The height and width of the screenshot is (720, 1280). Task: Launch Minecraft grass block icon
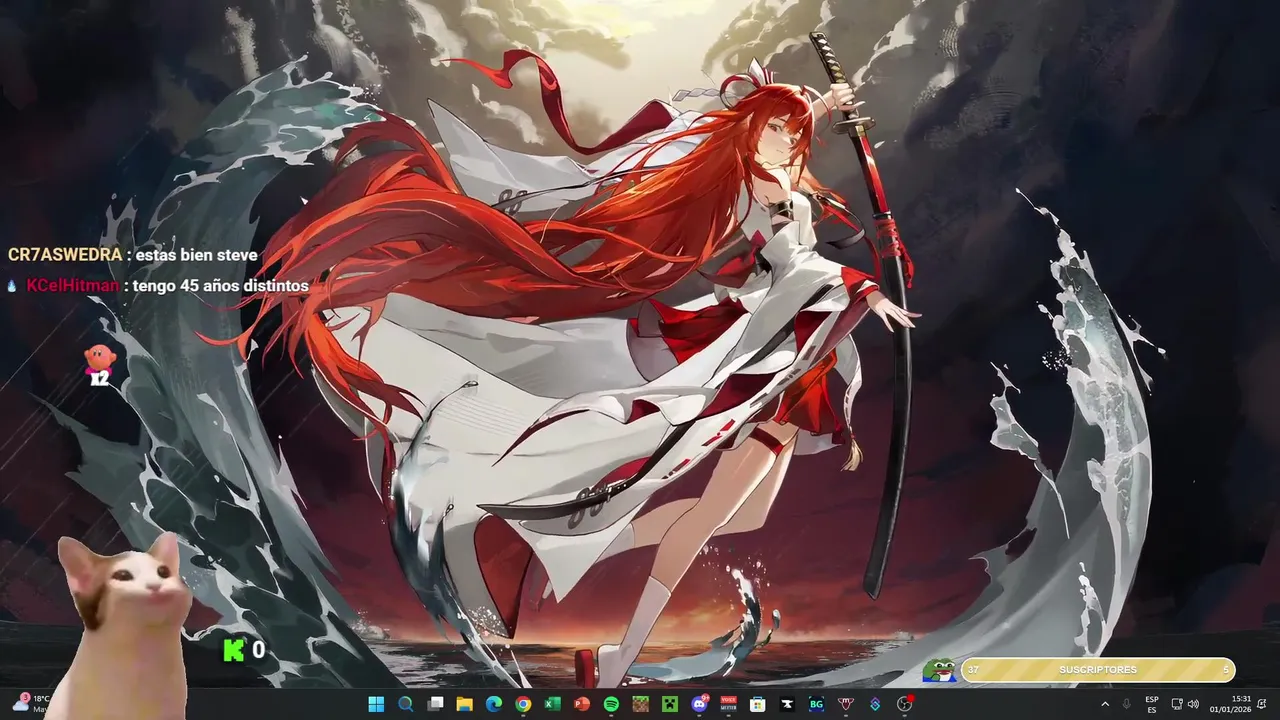640,704
